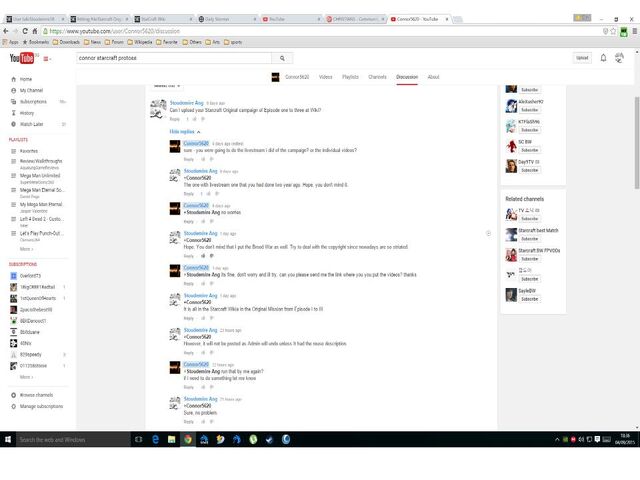Open the Windows Start button
This screenshot has height=480, width=640.
(x=8, y=439)
